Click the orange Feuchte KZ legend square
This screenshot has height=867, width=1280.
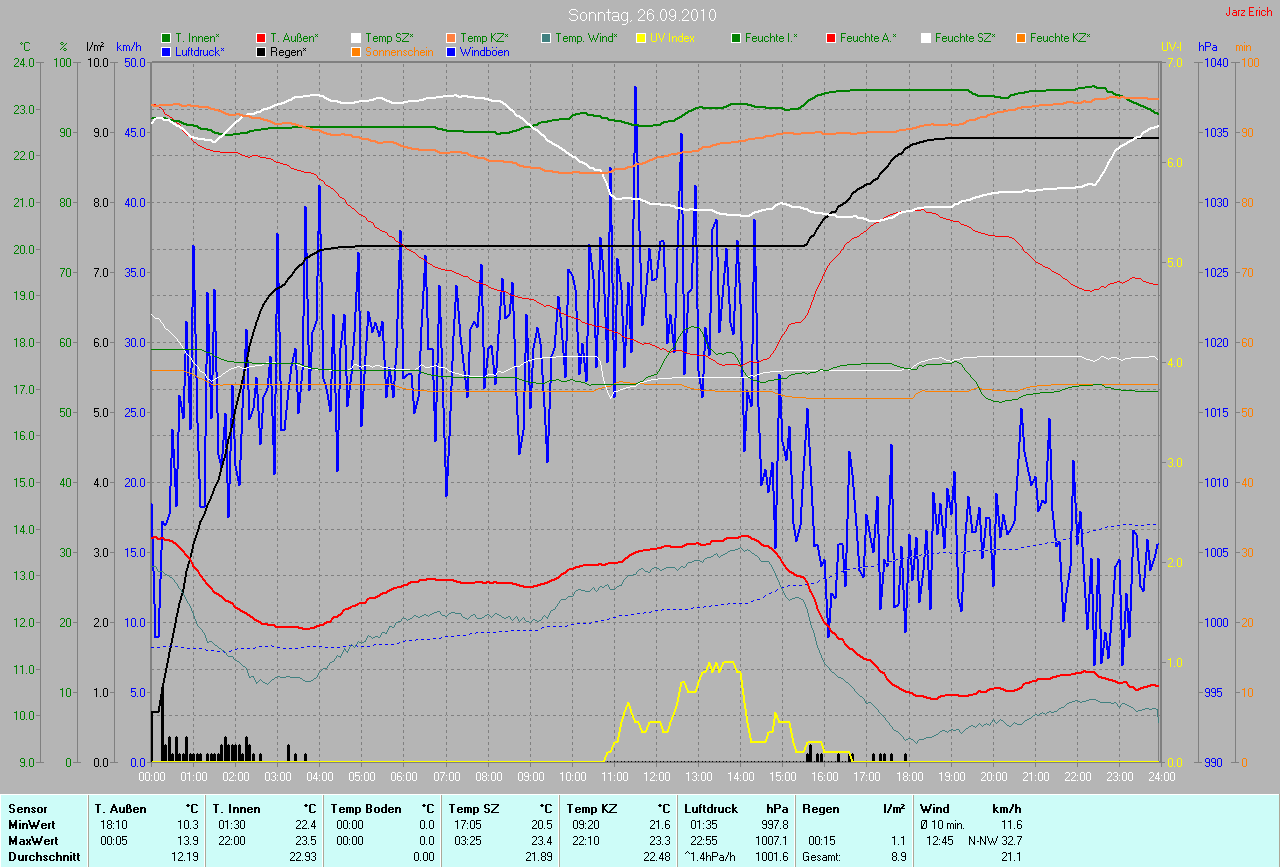tap(1021, 38)
